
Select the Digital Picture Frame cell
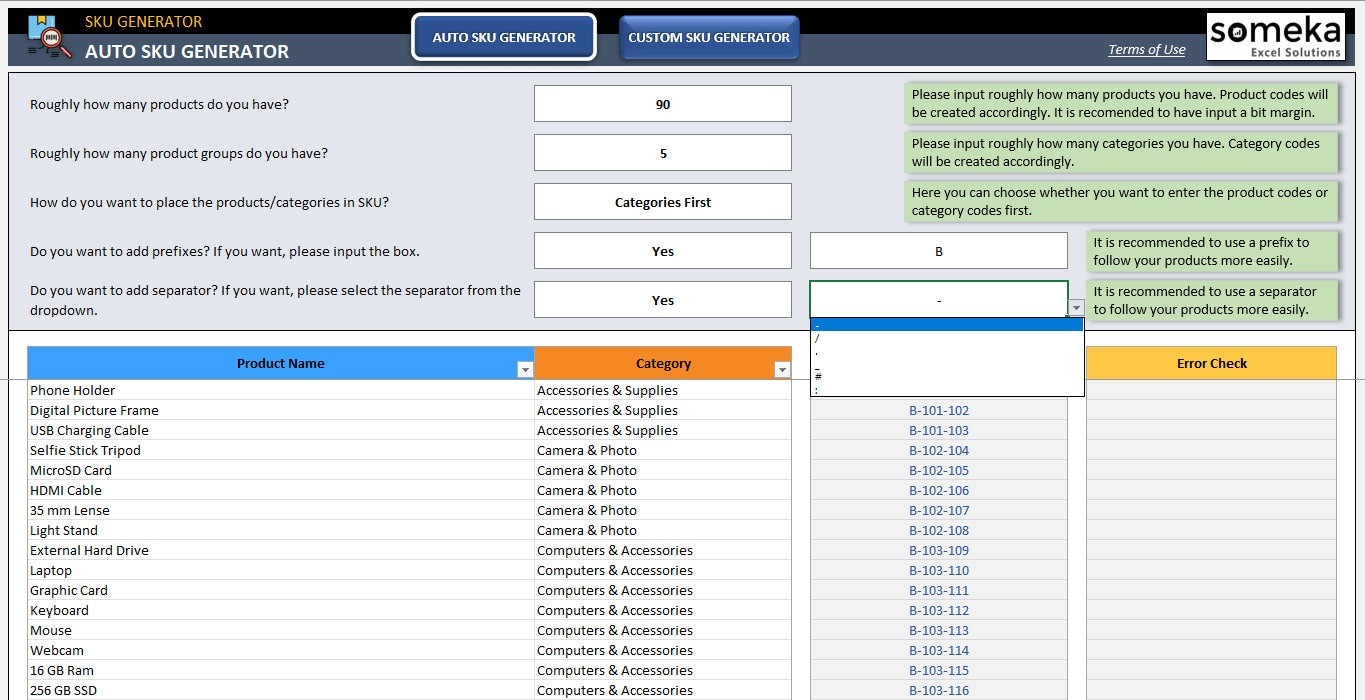click(281, 410)
